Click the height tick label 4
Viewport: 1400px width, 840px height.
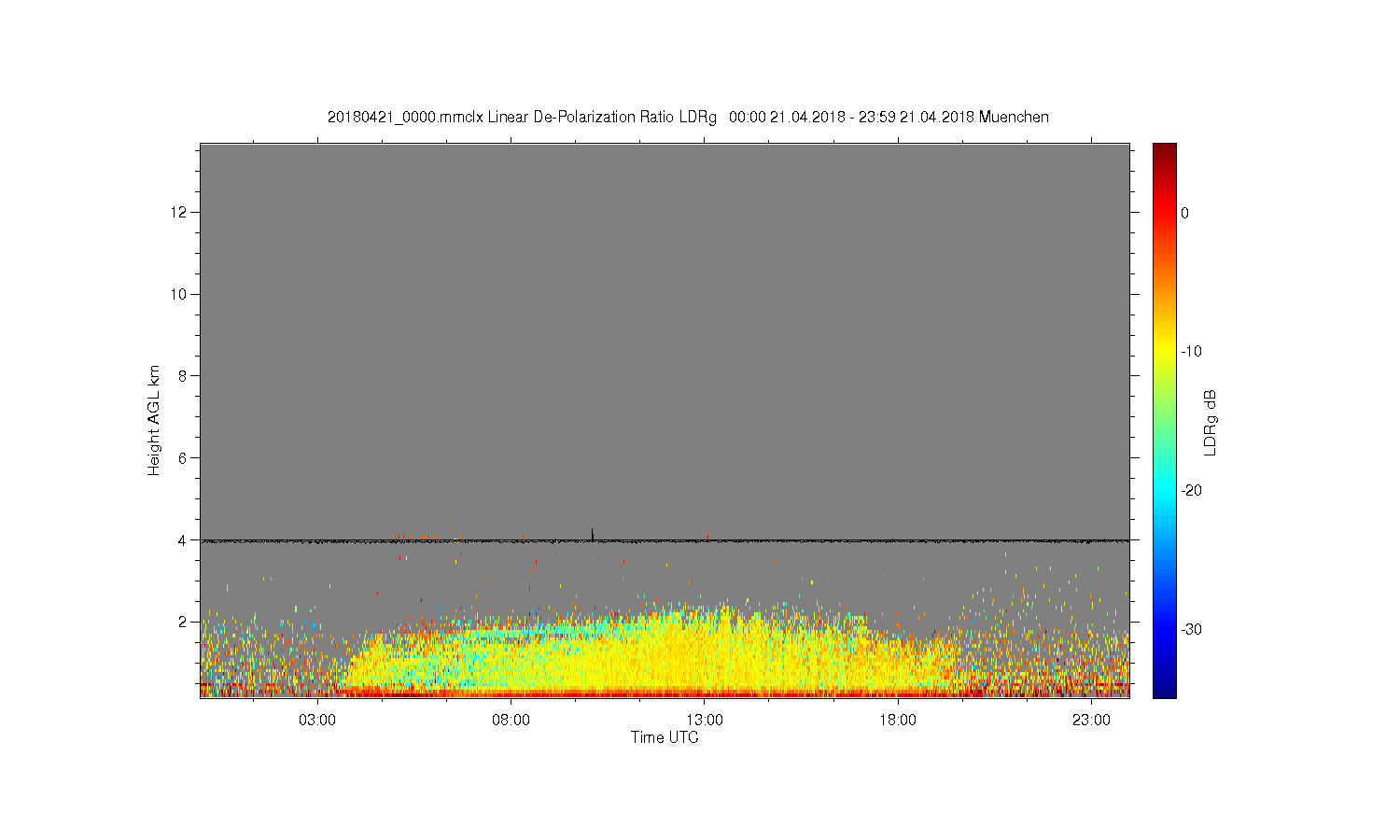(x=183, y=539)
